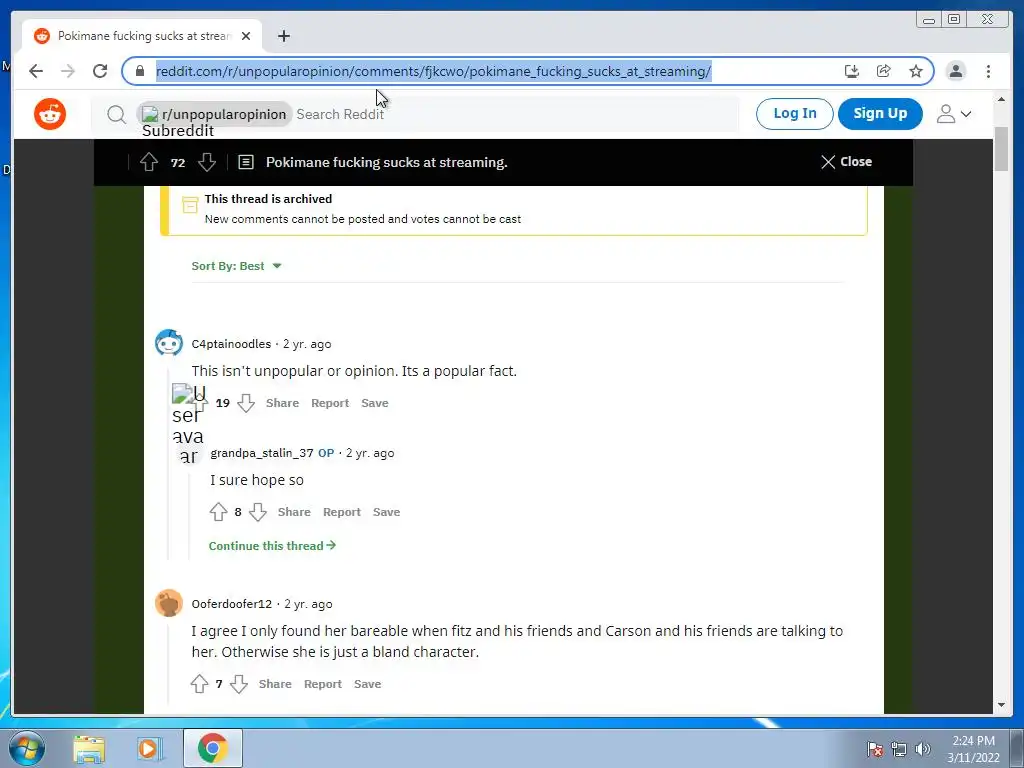Screen dimensions: 1024x768
Task: Upvote grandpa_stalin_37's reply
Action: click(218, 512)
